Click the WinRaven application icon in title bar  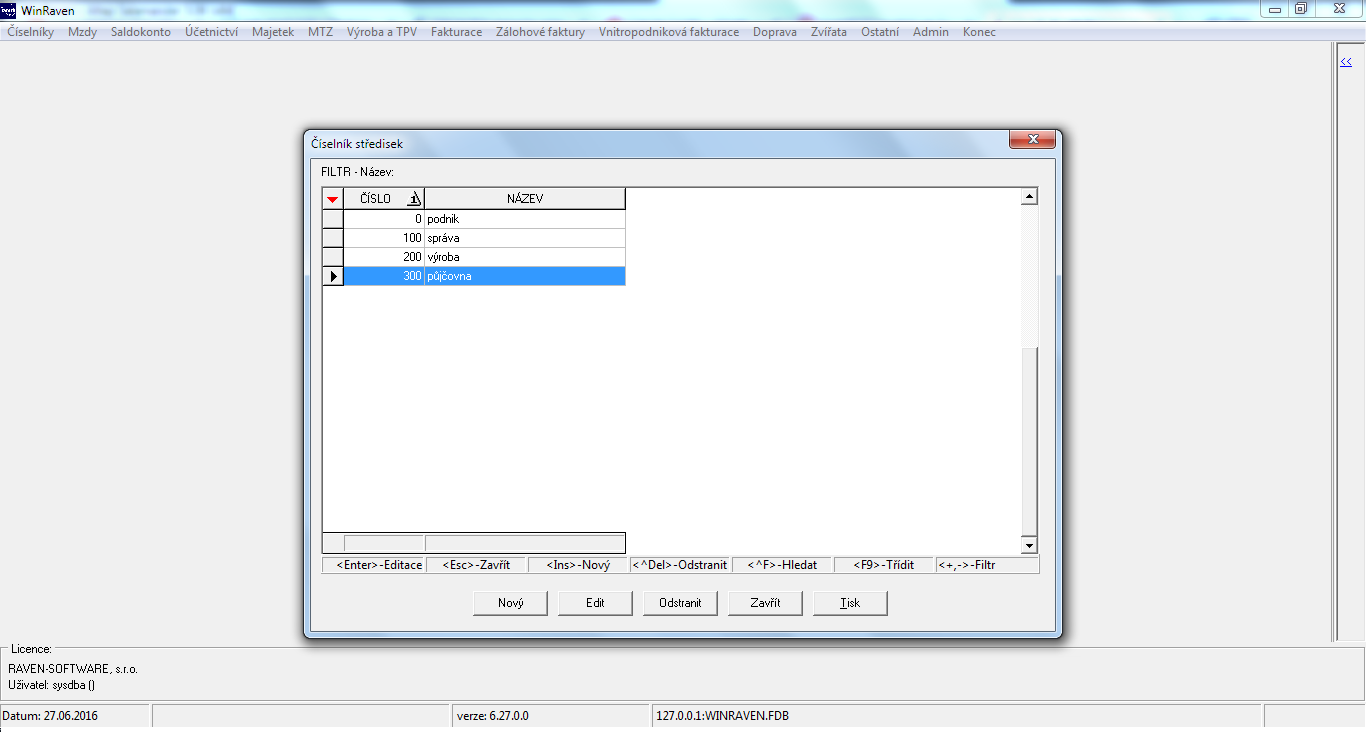(9, 10)
